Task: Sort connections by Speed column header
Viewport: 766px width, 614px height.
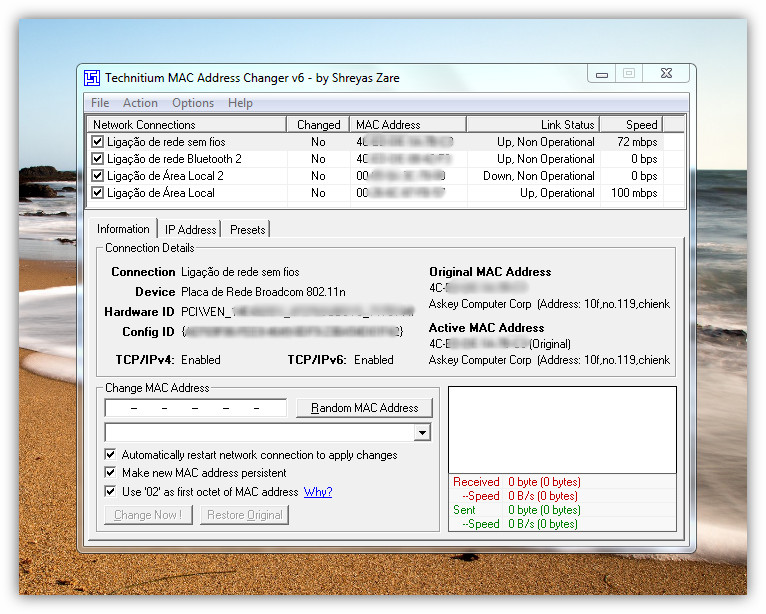Action: pos(641,125)
